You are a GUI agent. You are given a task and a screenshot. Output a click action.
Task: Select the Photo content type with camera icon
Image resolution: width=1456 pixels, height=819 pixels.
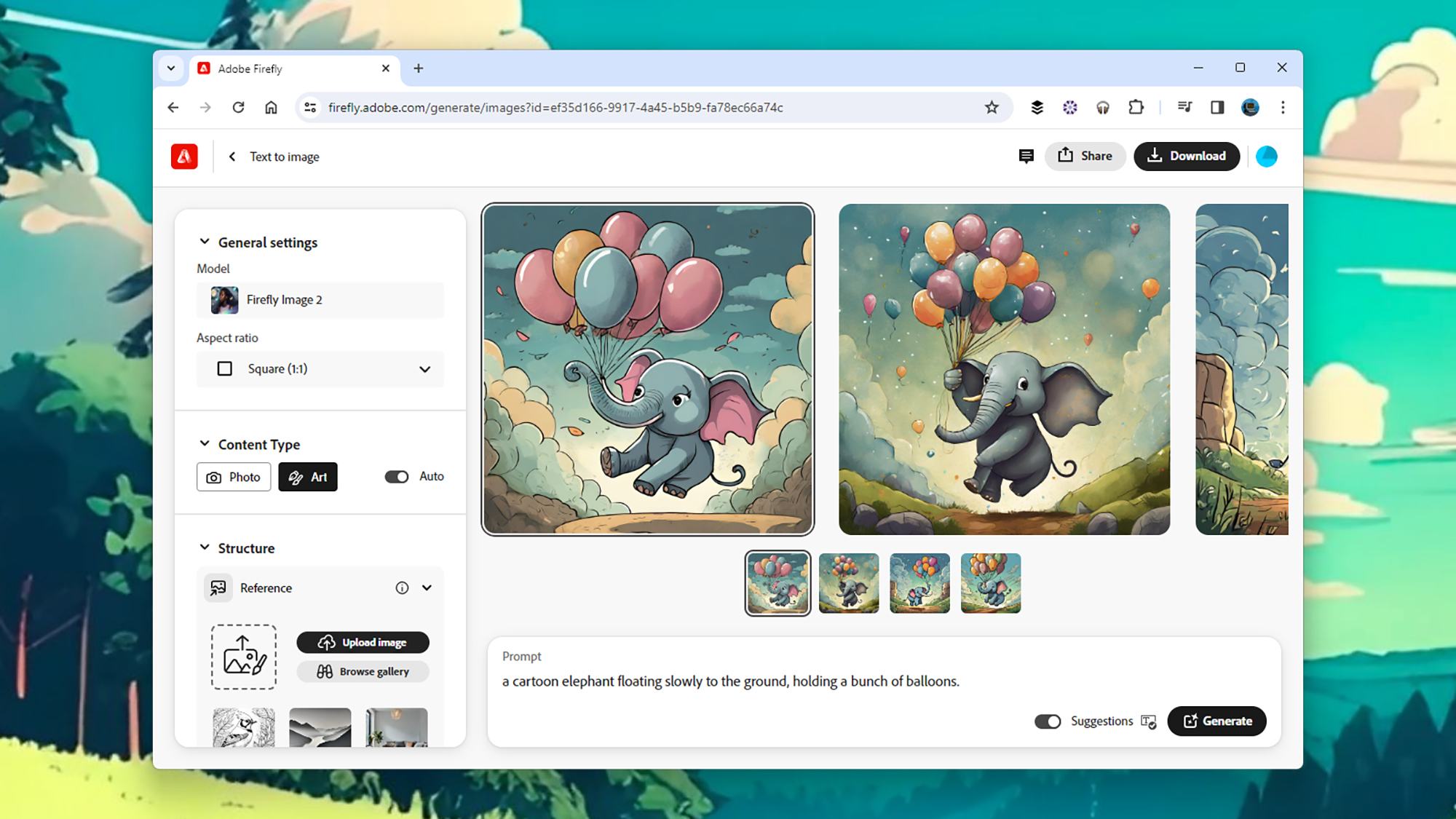[x=233, y=477]
